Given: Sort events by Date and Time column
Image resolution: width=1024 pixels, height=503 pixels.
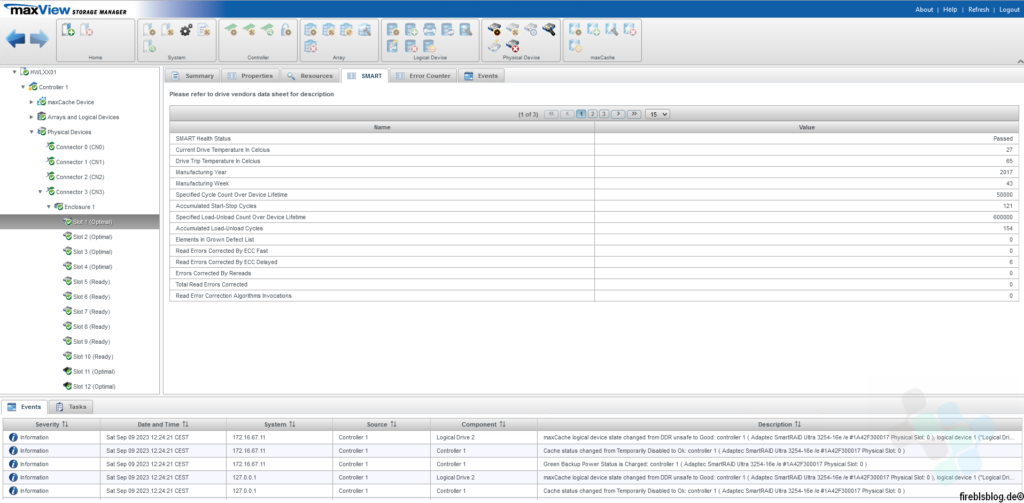Looking at the screenshot, I should [x=163, y=425].
